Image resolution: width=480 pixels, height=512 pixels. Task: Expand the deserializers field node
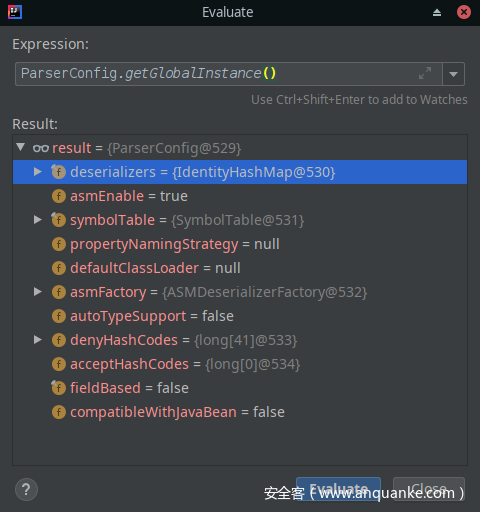point(38,172)
